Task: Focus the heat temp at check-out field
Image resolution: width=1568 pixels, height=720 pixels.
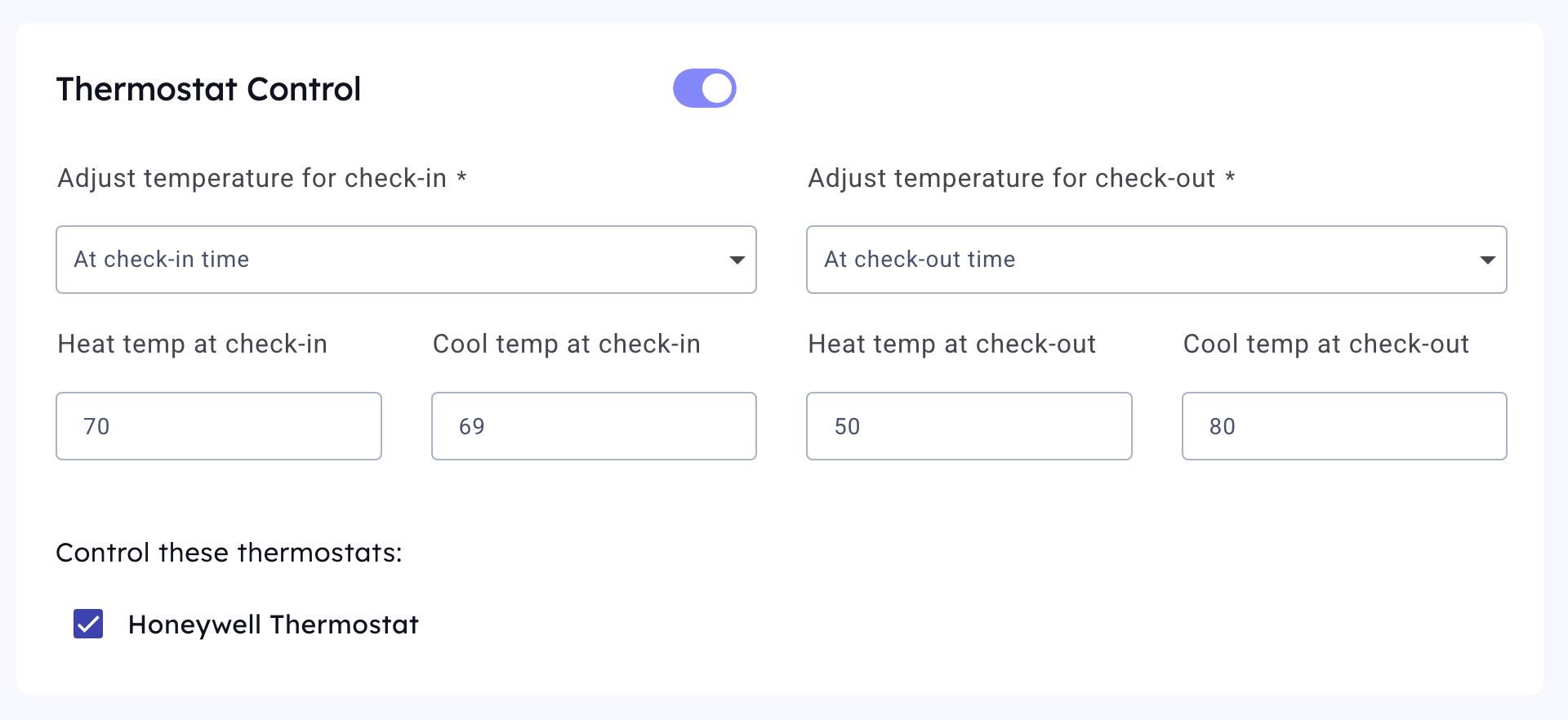Action: 969,426
